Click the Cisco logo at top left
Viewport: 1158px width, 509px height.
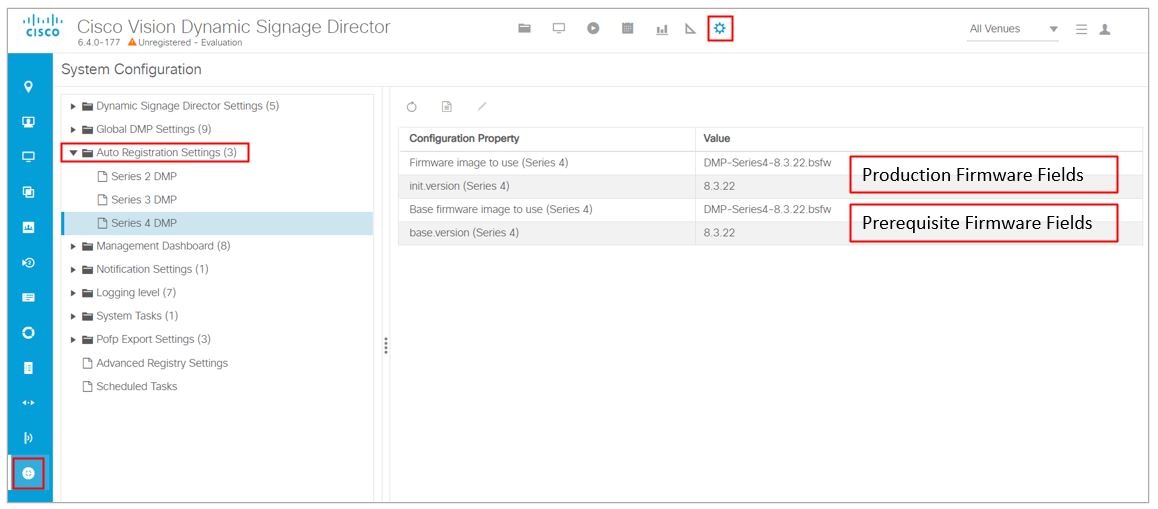(43, 28)
